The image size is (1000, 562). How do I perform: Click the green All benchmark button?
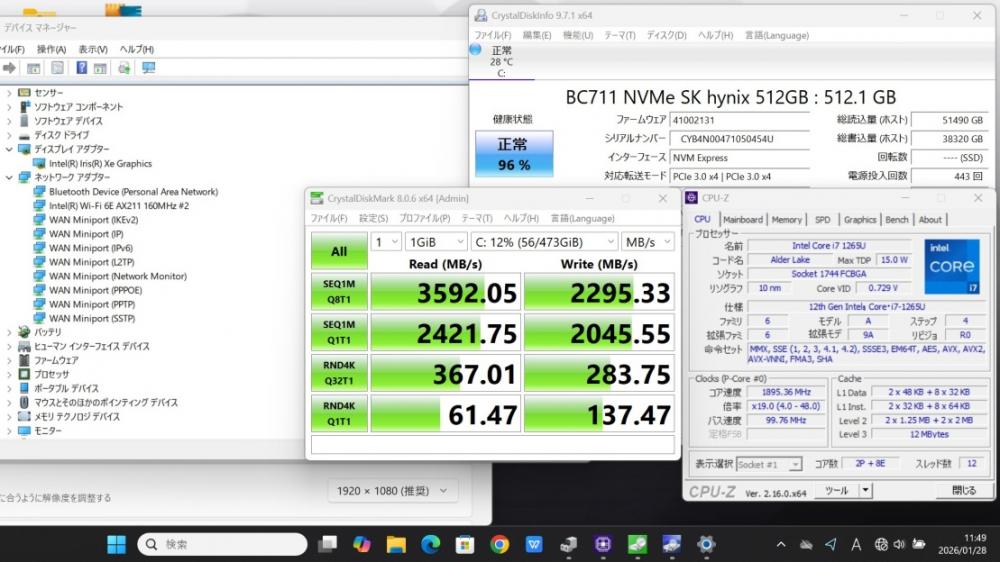pos(339,251)
